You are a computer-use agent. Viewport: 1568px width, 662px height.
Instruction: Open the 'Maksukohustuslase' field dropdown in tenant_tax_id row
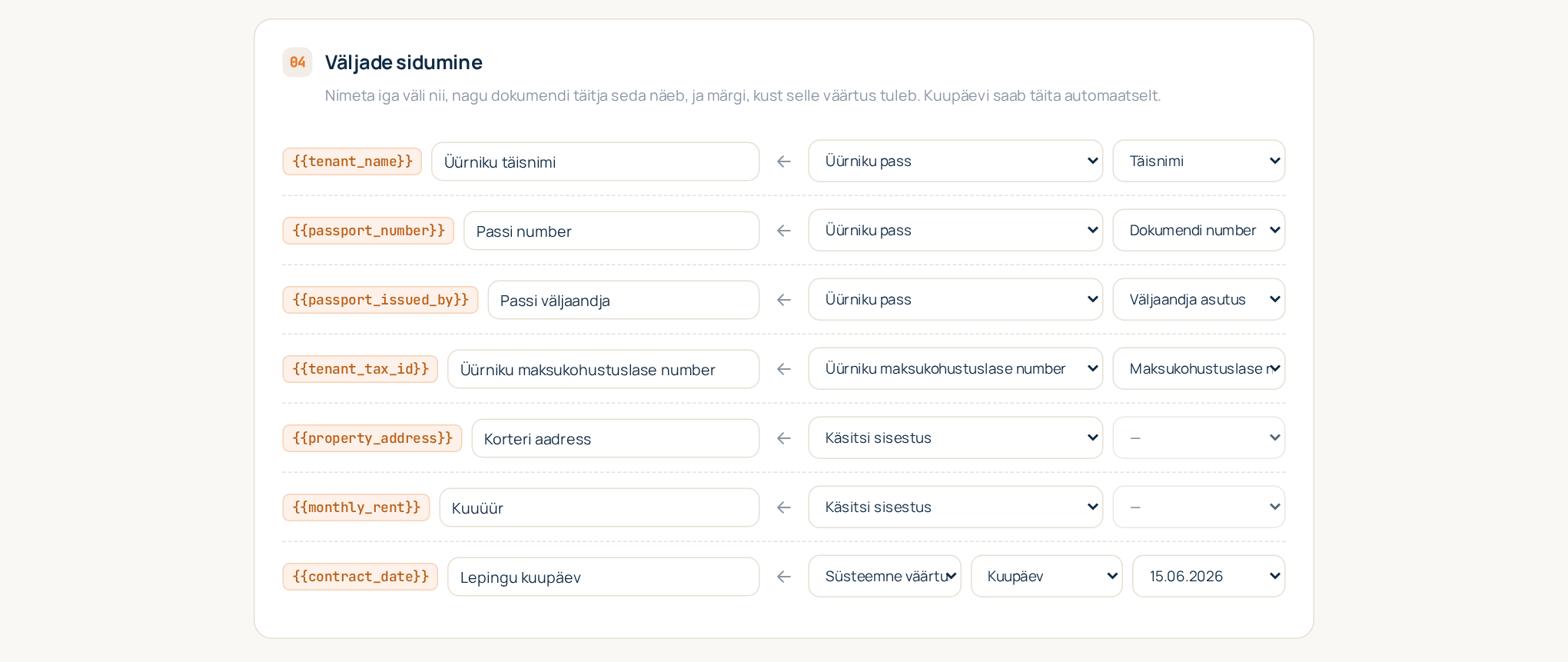[1199, 368]
